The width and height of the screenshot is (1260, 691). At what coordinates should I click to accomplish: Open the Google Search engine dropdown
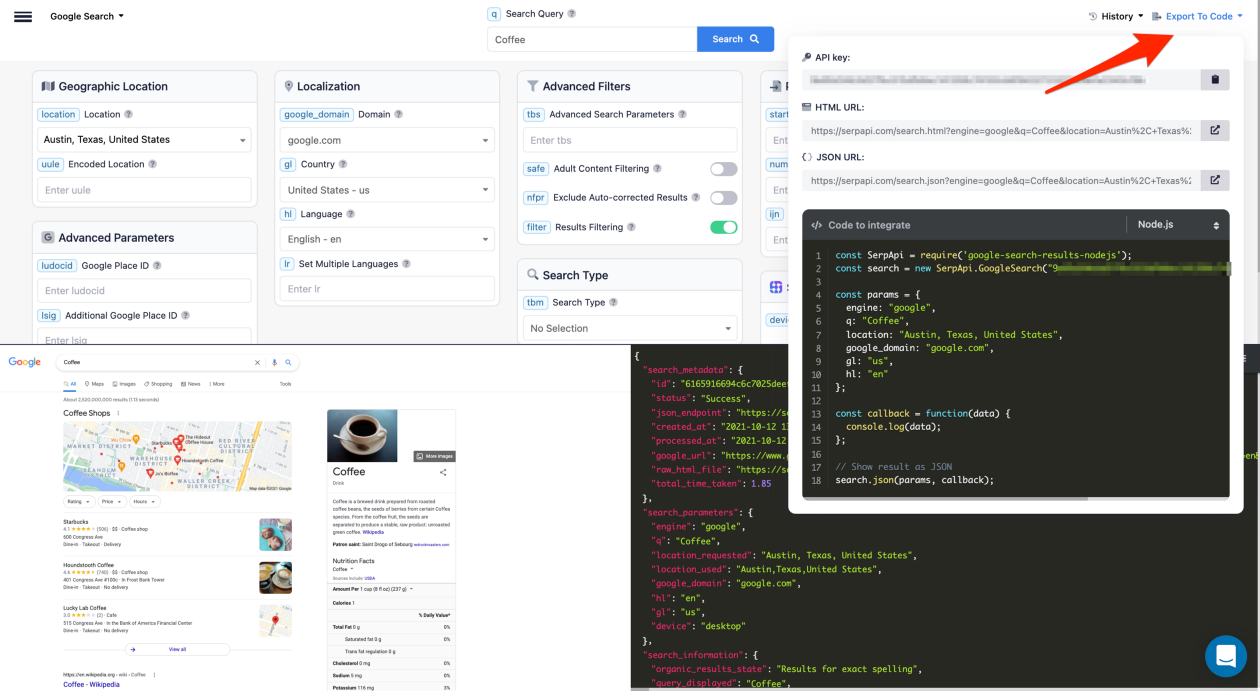coord(87,17)
